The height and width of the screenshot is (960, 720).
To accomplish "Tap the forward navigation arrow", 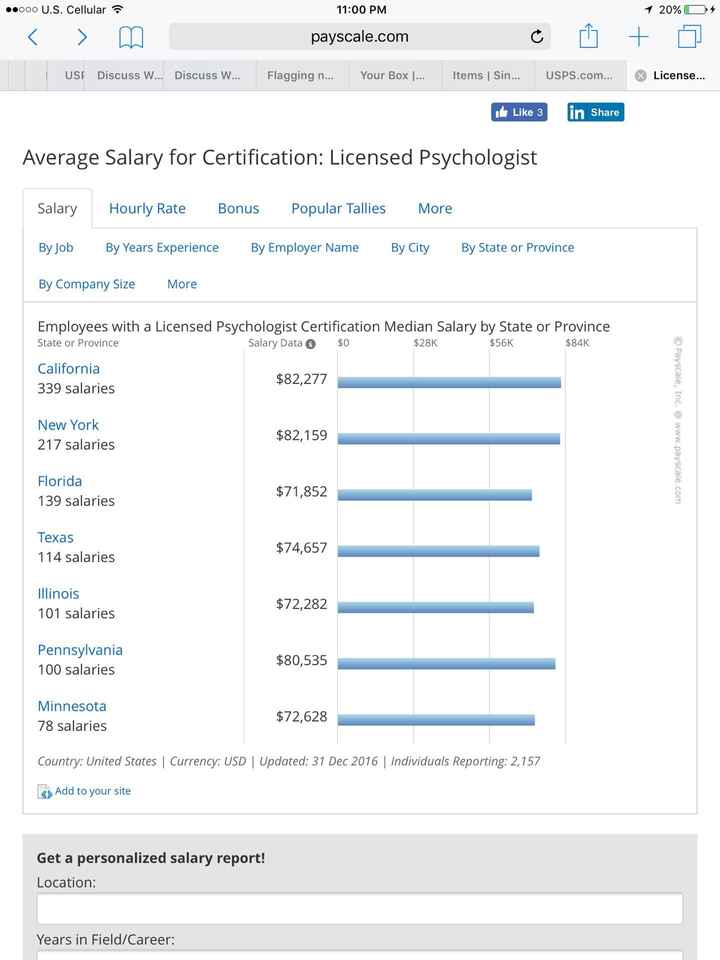I will (82, 37).
